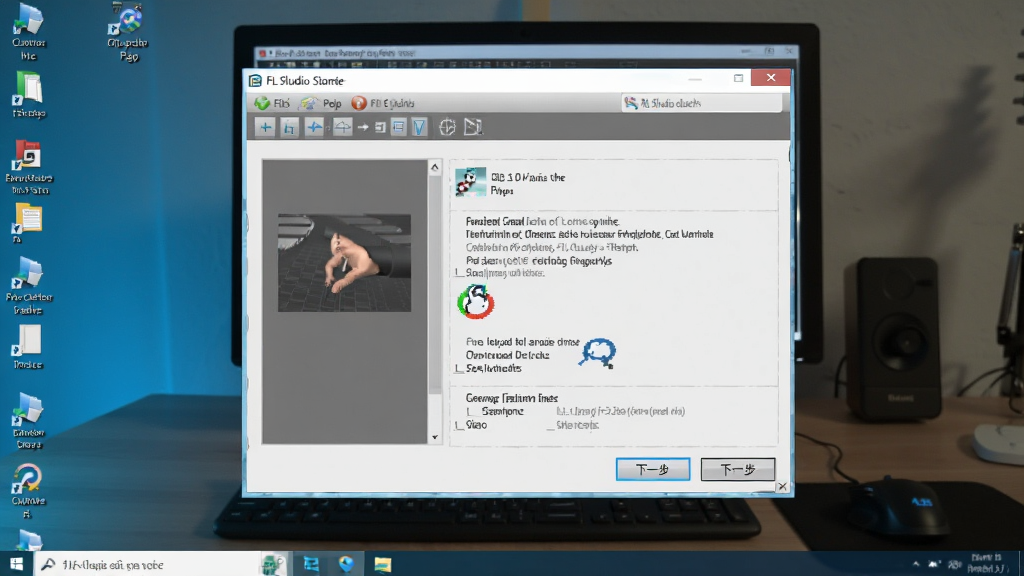Select the four-way move arrows tool
Viewport: 1024px width, 576px height.
(x=314, y=127)
